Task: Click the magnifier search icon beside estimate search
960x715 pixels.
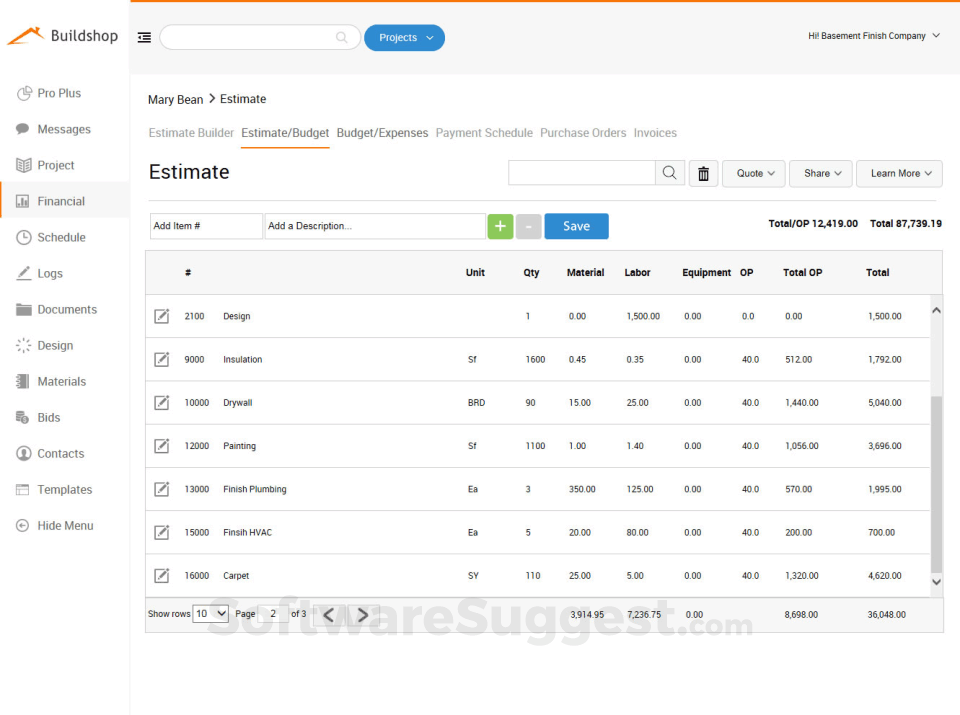Action: point(669,173)
